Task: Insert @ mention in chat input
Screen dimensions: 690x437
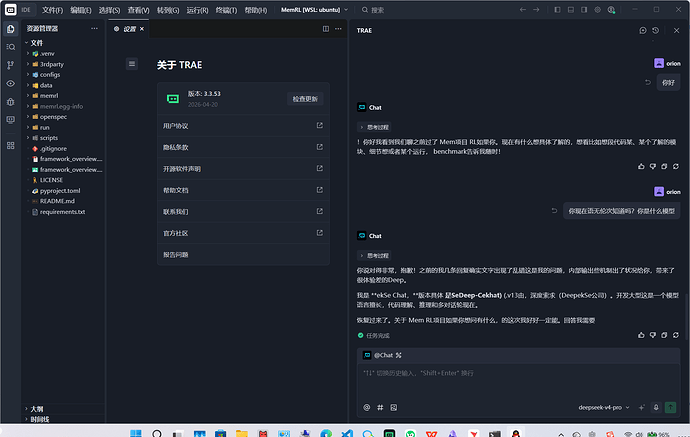Action: [367, 408]
